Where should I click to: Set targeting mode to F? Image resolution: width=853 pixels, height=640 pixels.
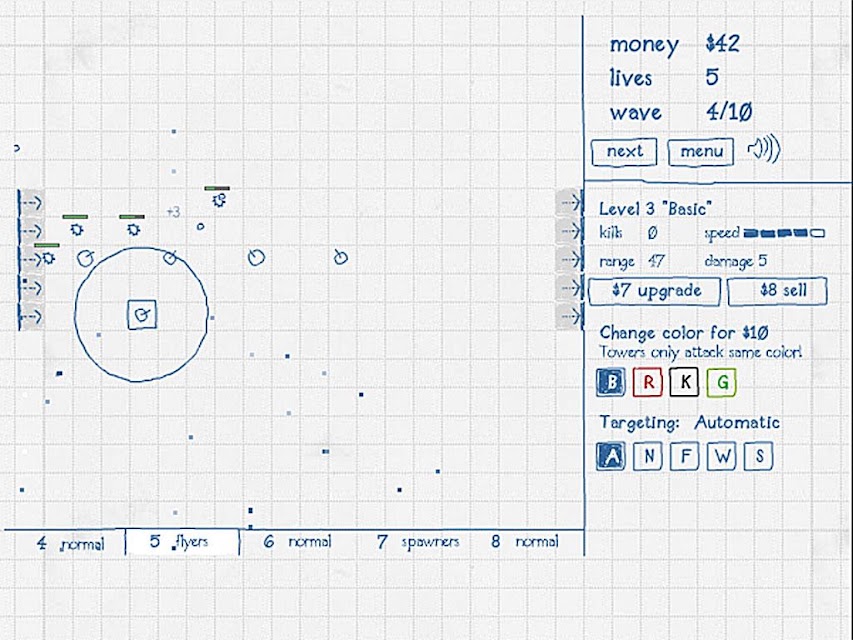click(685, 456)
